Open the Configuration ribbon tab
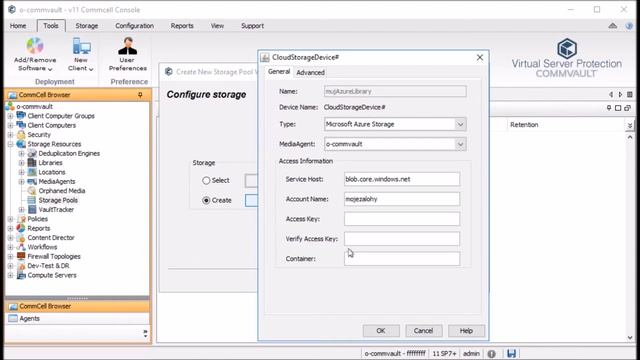The height and width of the screenshot is (360, 640). click(134, 26)
